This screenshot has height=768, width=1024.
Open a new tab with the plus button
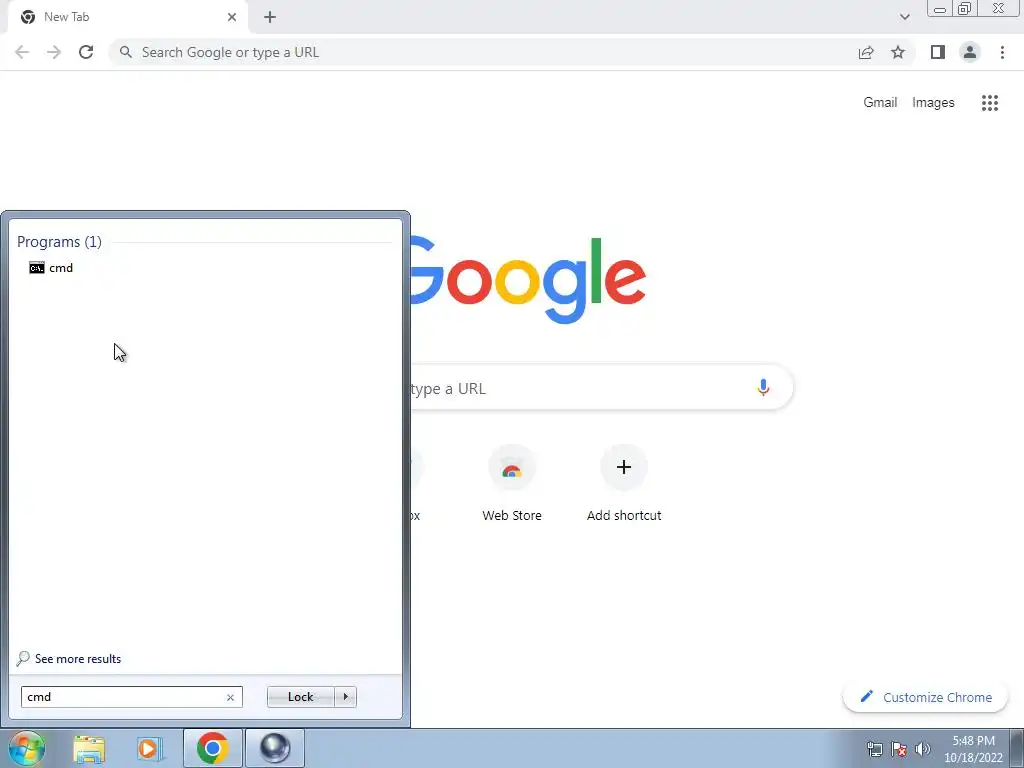[270, 17]
